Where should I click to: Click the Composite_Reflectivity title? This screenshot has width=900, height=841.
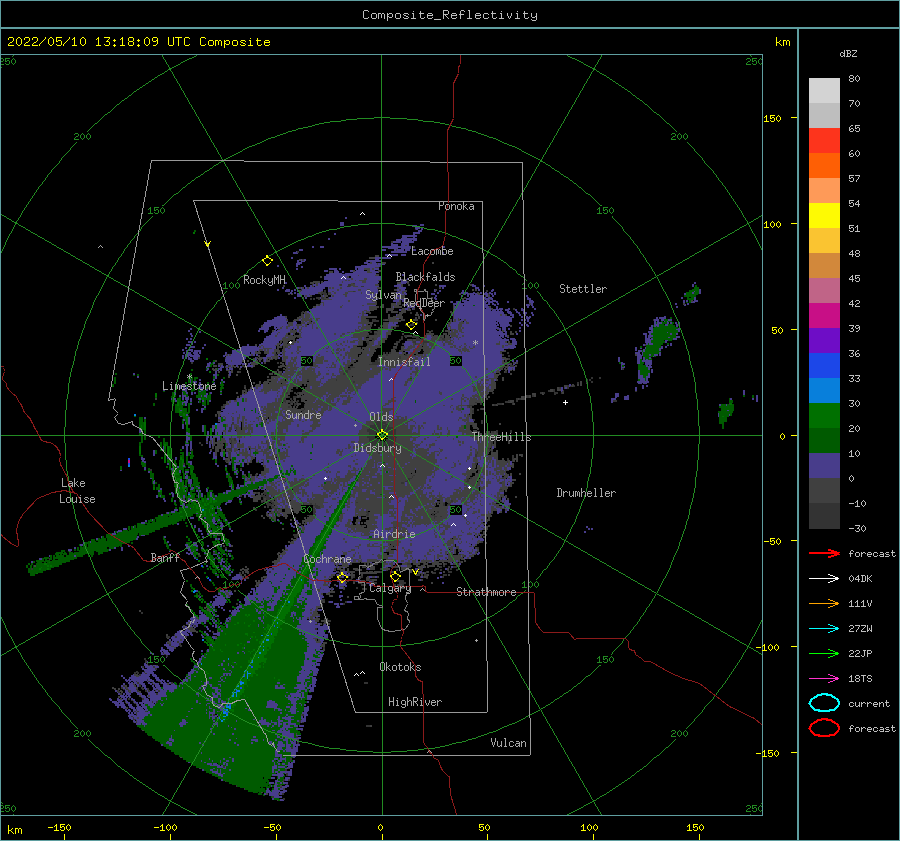(450, 15)
